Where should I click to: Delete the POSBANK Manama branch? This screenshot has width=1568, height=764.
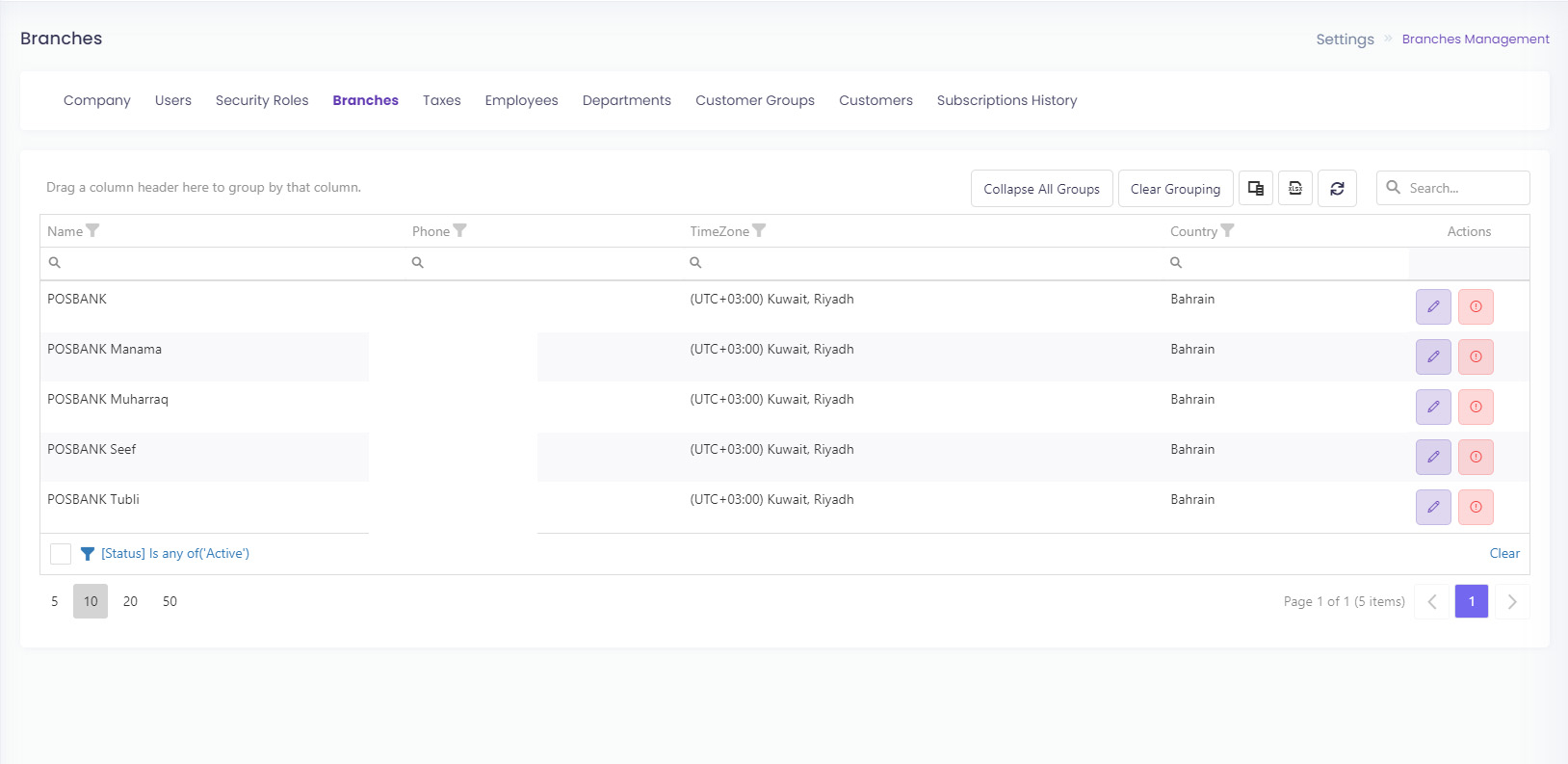(x=1476, y=356)
